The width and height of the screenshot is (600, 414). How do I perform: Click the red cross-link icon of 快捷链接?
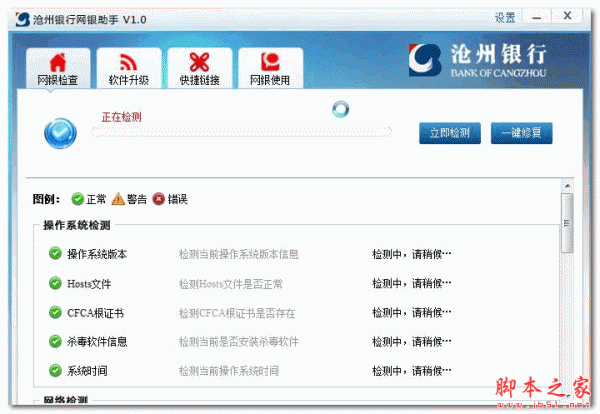tap(199, 62)
